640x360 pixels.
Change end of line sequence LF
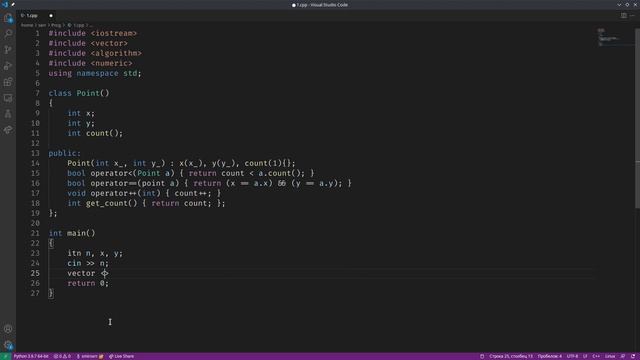585,356
